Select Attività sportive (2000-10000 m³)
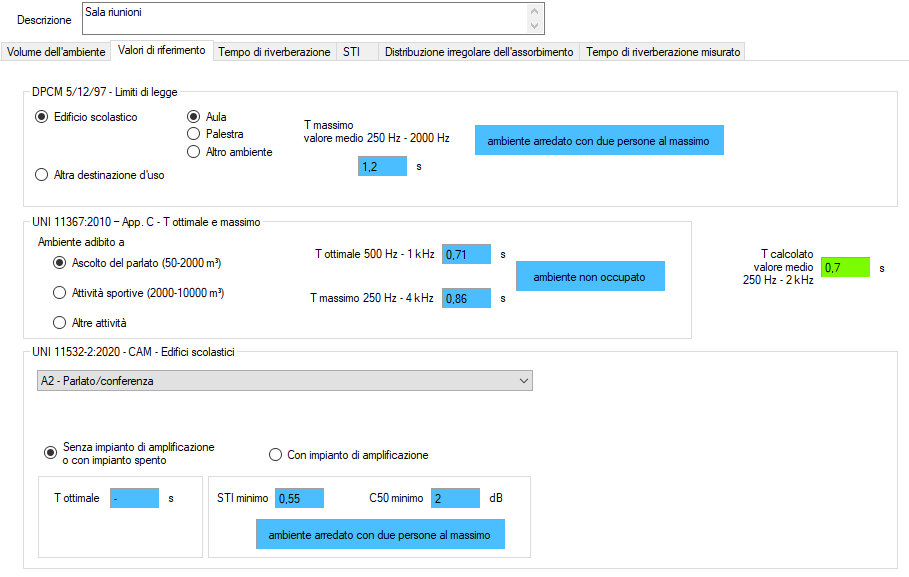Viewport: 909px width, 577px height. (x=59, y=293)
